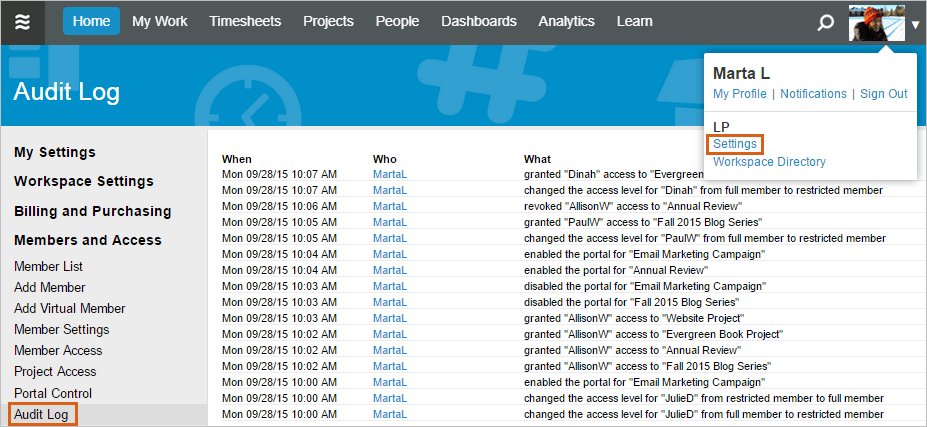Click Sign Out in user menu
The width and height of the screenshot is (927, 427).
(883, 94)
